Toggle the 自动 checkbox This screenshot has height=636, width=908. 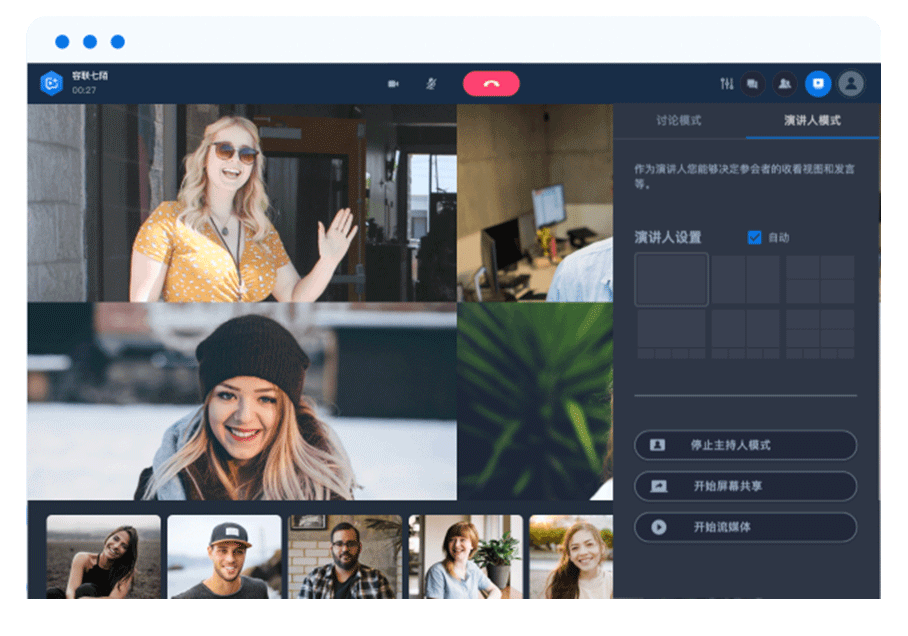point(754,237)
